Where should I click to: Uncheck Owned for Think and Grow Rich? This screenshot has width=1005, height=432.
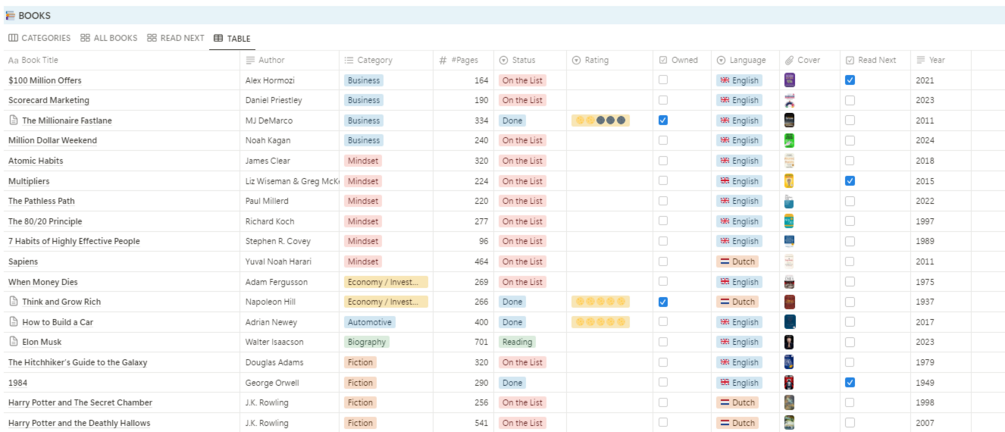point(663,301)
